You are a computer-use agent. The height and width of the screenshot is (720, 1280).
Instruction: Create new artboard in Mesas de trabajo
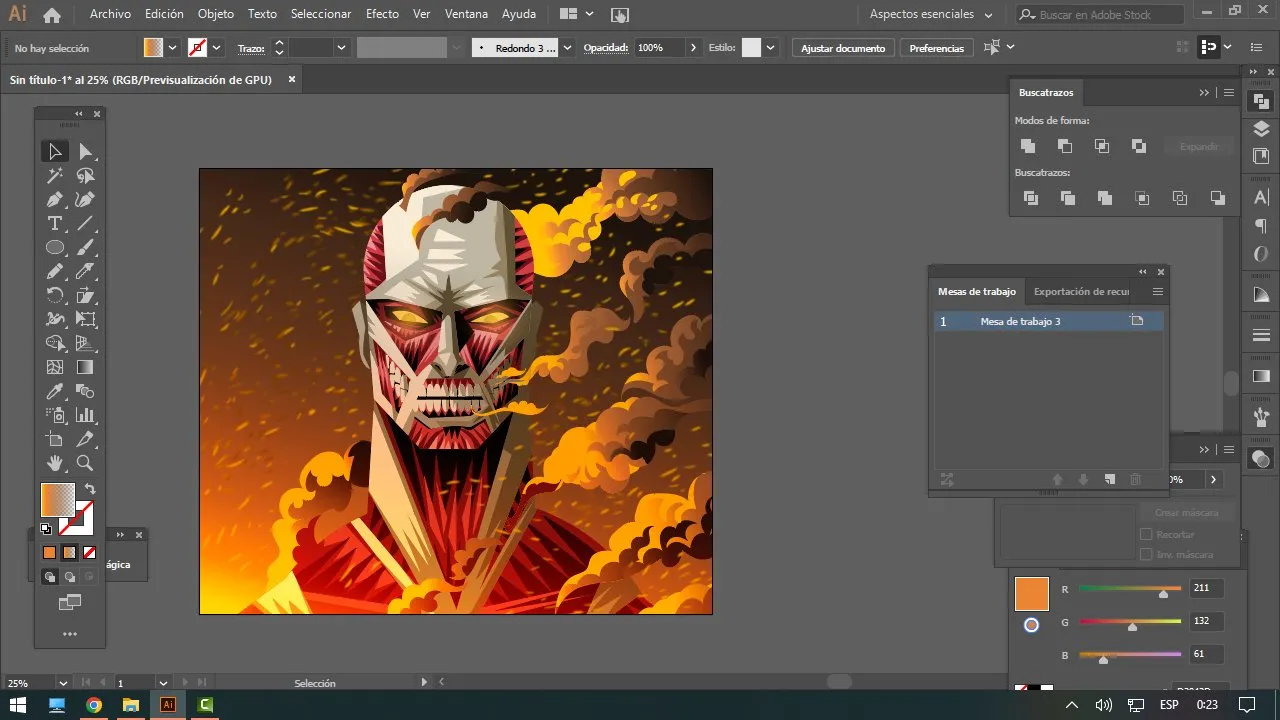click(x=1109, y=480)
